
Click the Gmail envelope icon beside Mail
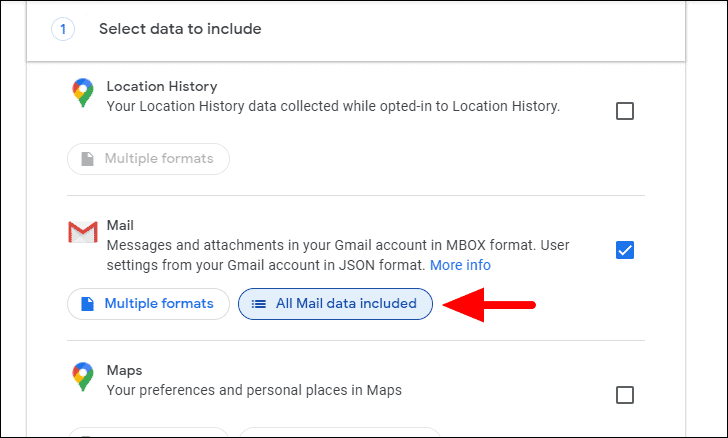[83, 232]
